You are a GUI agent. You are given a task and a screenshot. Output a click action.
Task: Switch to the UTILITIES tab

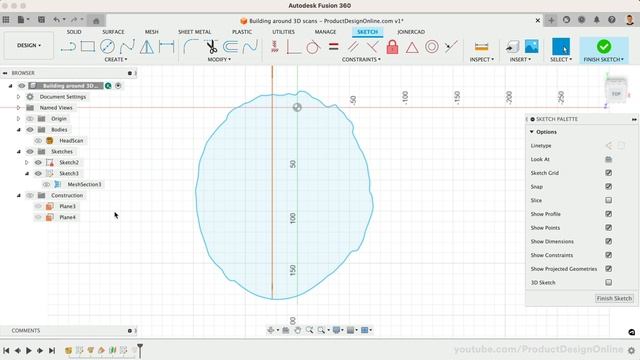[283, 32]
